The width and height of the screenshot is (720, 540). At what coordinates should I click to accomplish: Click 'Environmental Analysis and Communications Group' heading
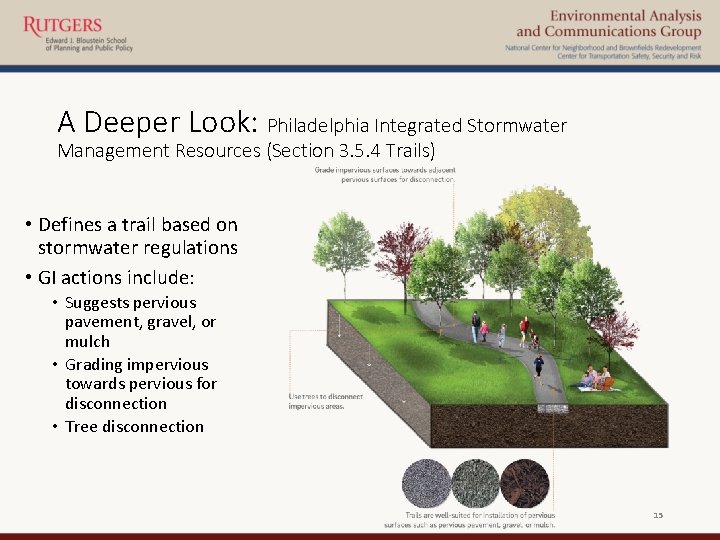pos(609,24)
